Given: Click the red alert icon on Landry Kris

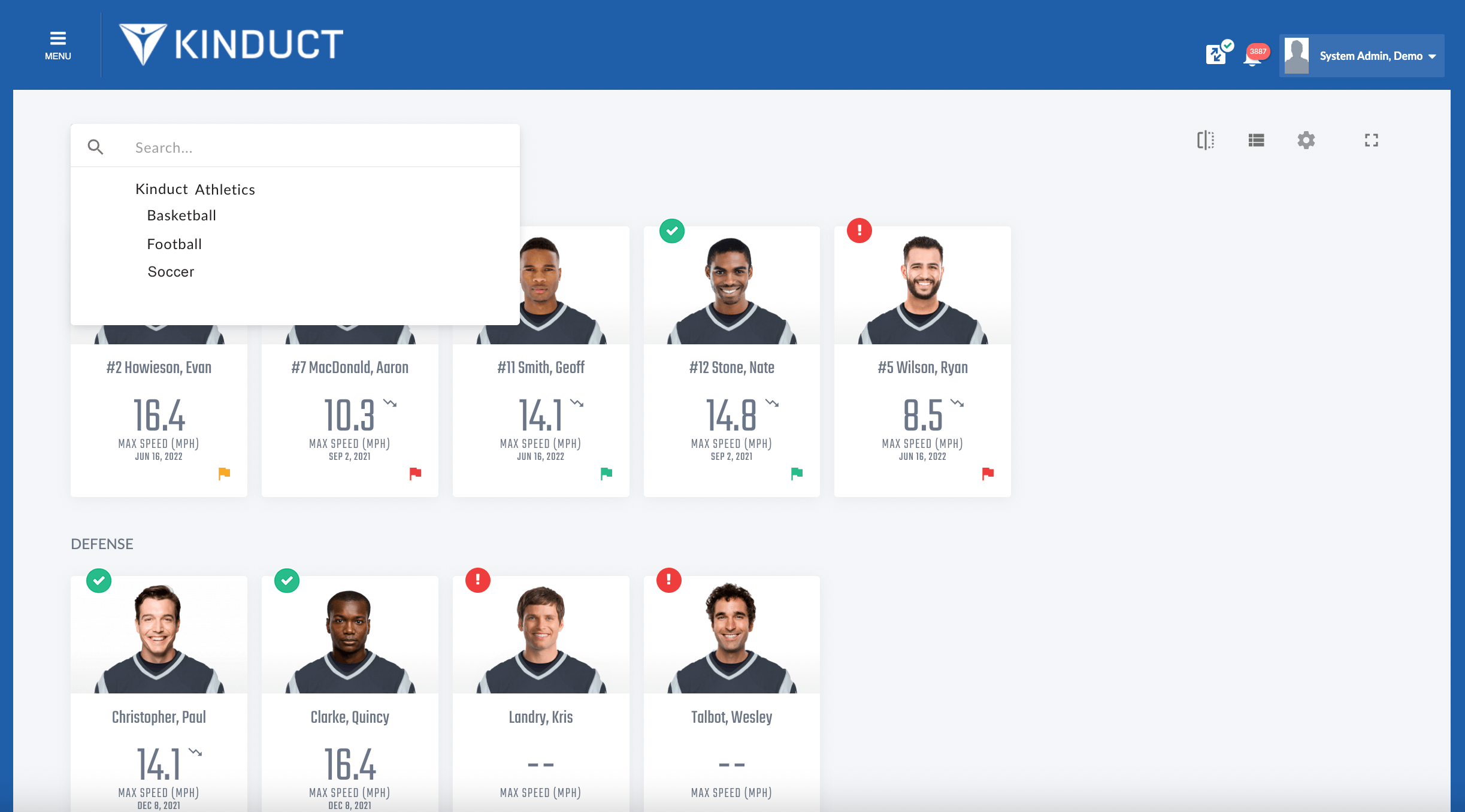Looking at the screenshot, I should click(x=478, y=580).
